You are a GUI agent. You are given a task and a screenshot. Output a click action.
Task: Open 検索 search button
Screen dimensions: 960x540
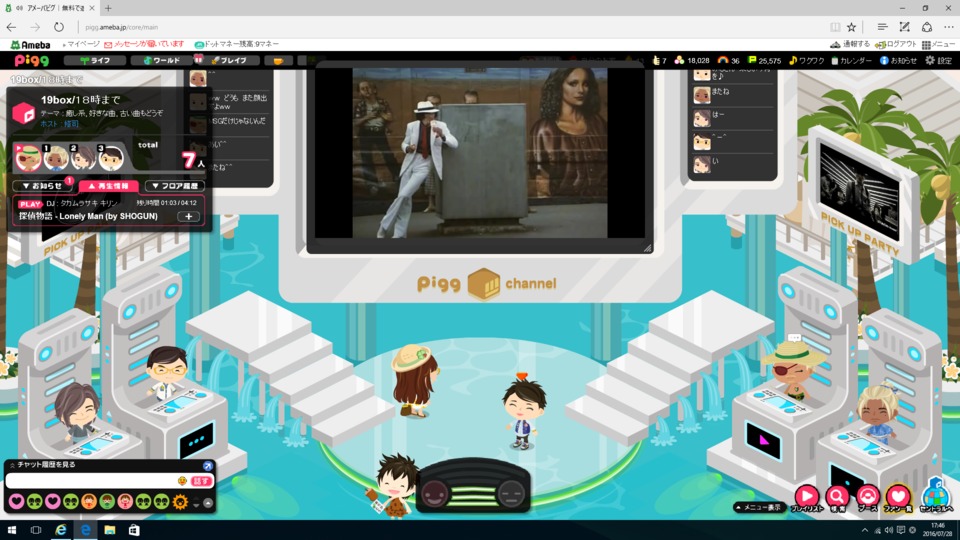coord(837,498)
